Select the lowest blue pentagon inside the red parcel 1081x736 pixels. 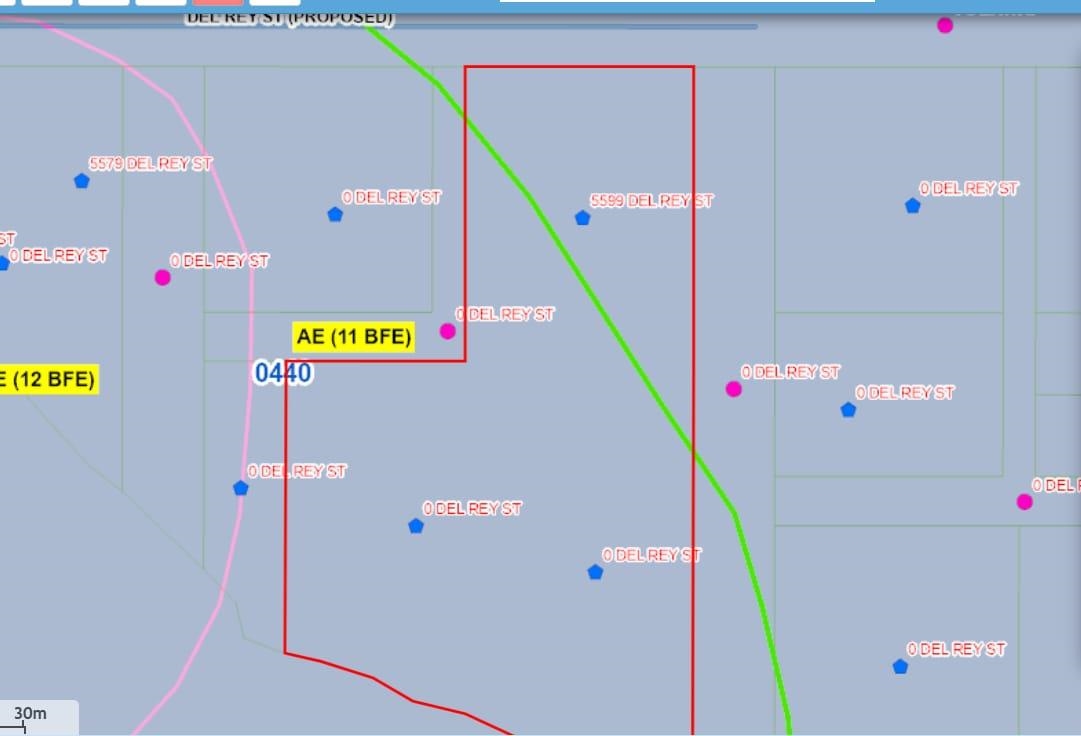pos(595,572)
